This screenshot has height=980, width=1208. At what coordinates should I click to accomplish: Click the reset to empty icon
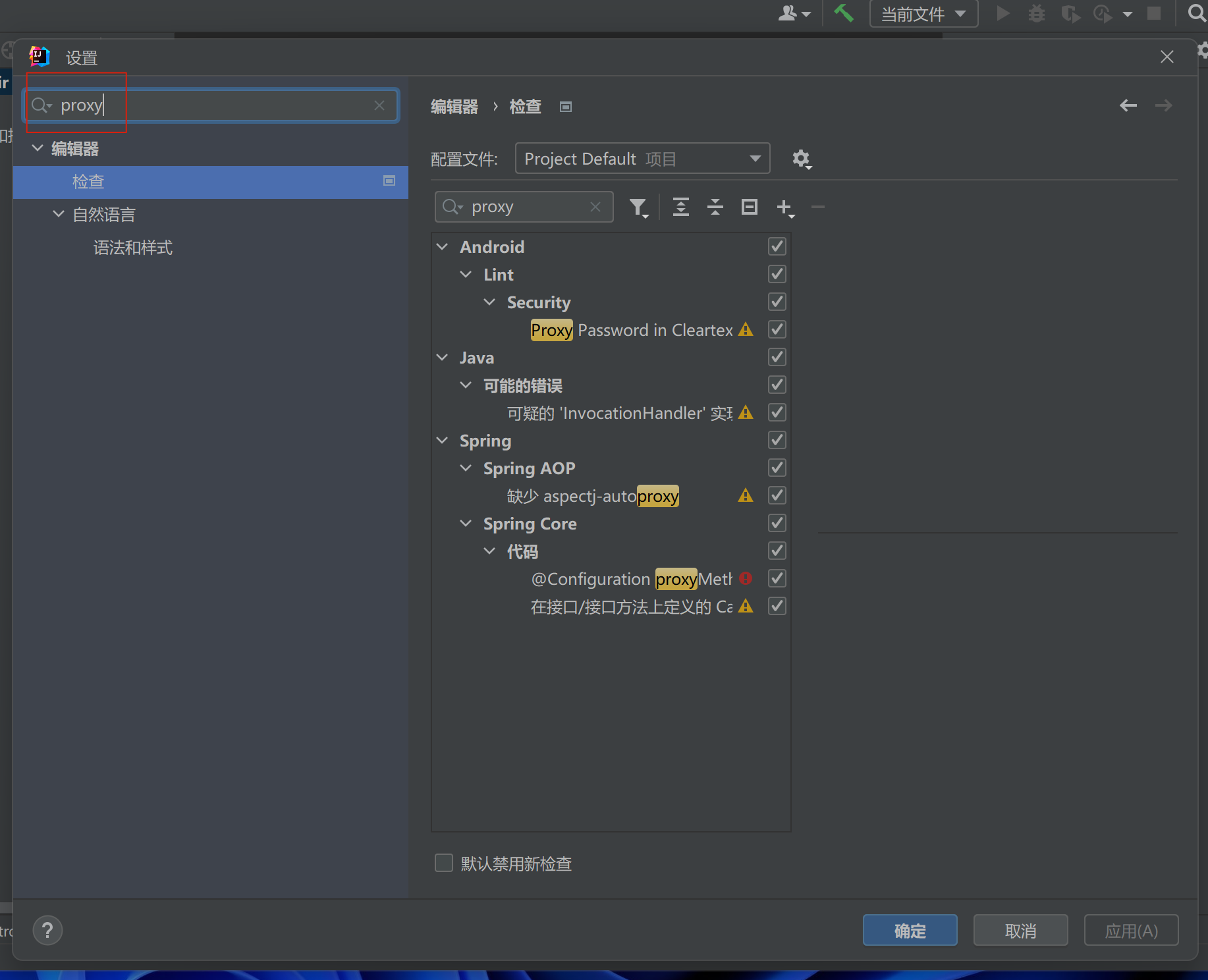(x=750, y=207)
